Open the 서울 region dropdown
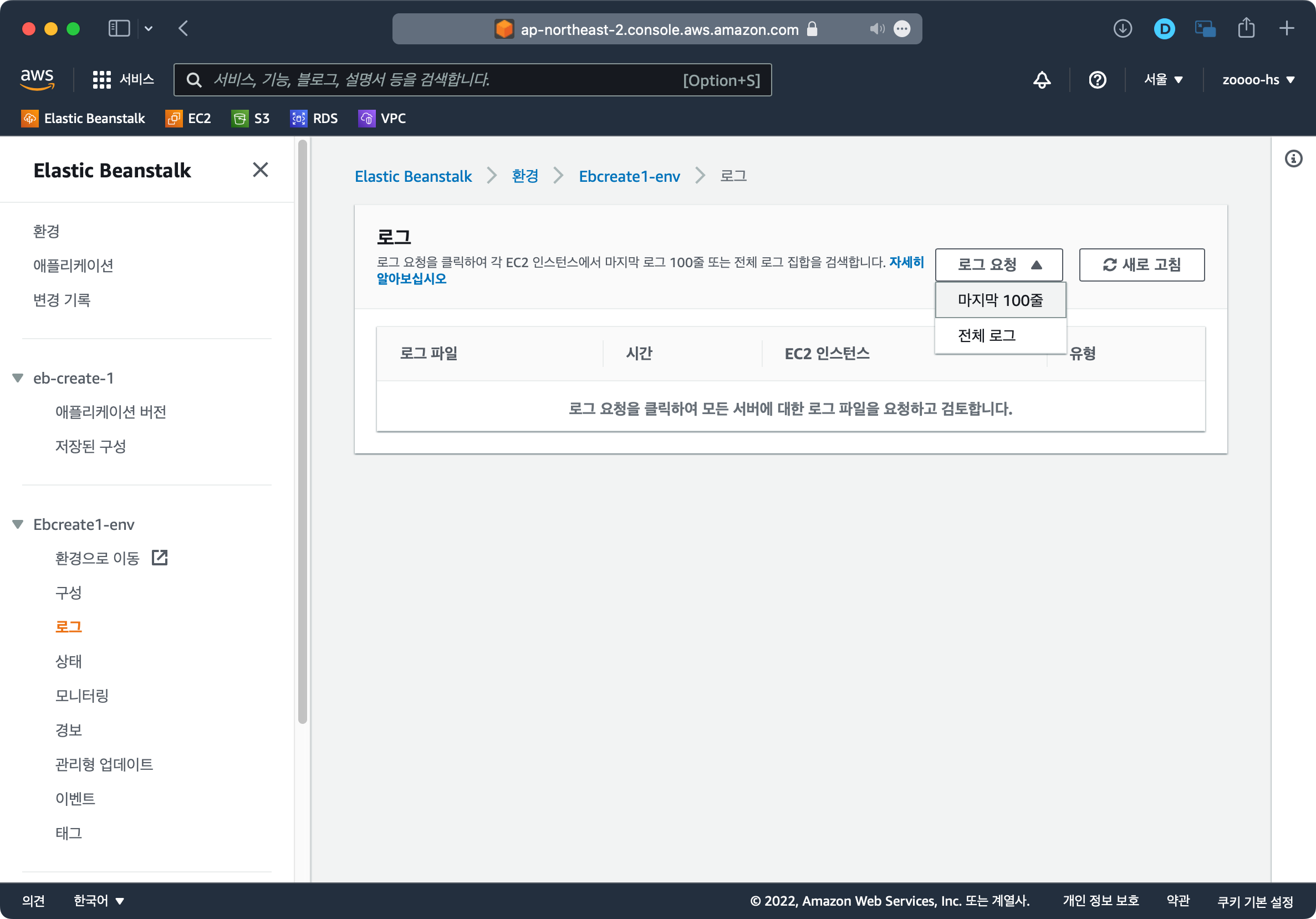Screen dimensions: 1316x919 1164,80
